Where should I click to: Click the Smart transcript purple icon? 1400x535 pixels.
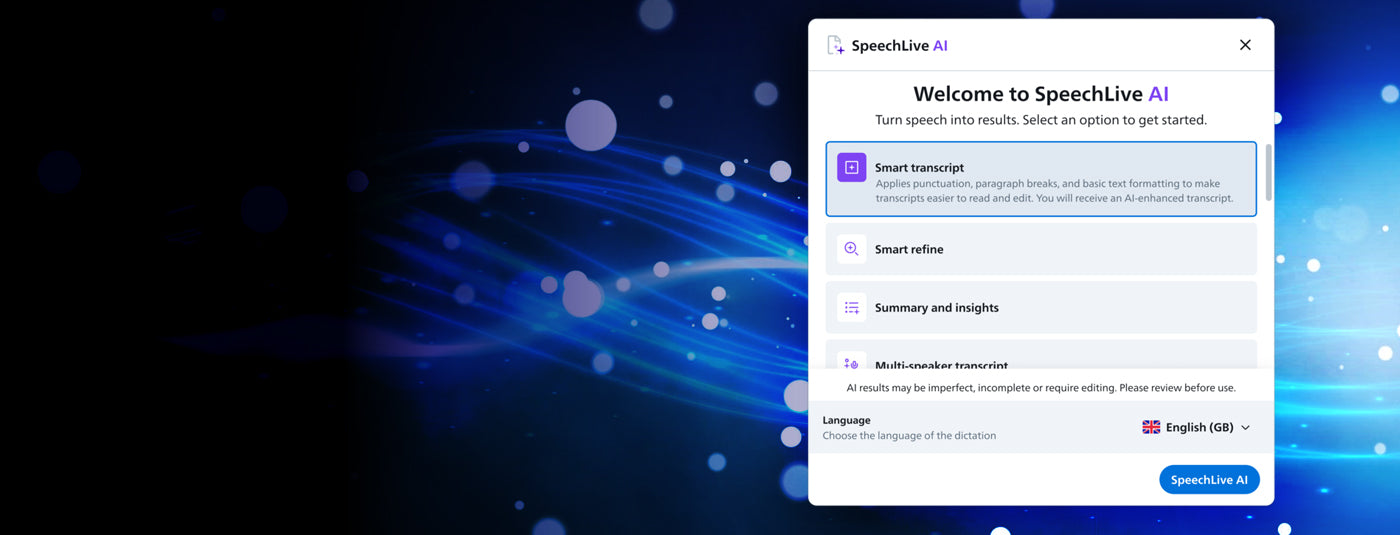point(851,168)
